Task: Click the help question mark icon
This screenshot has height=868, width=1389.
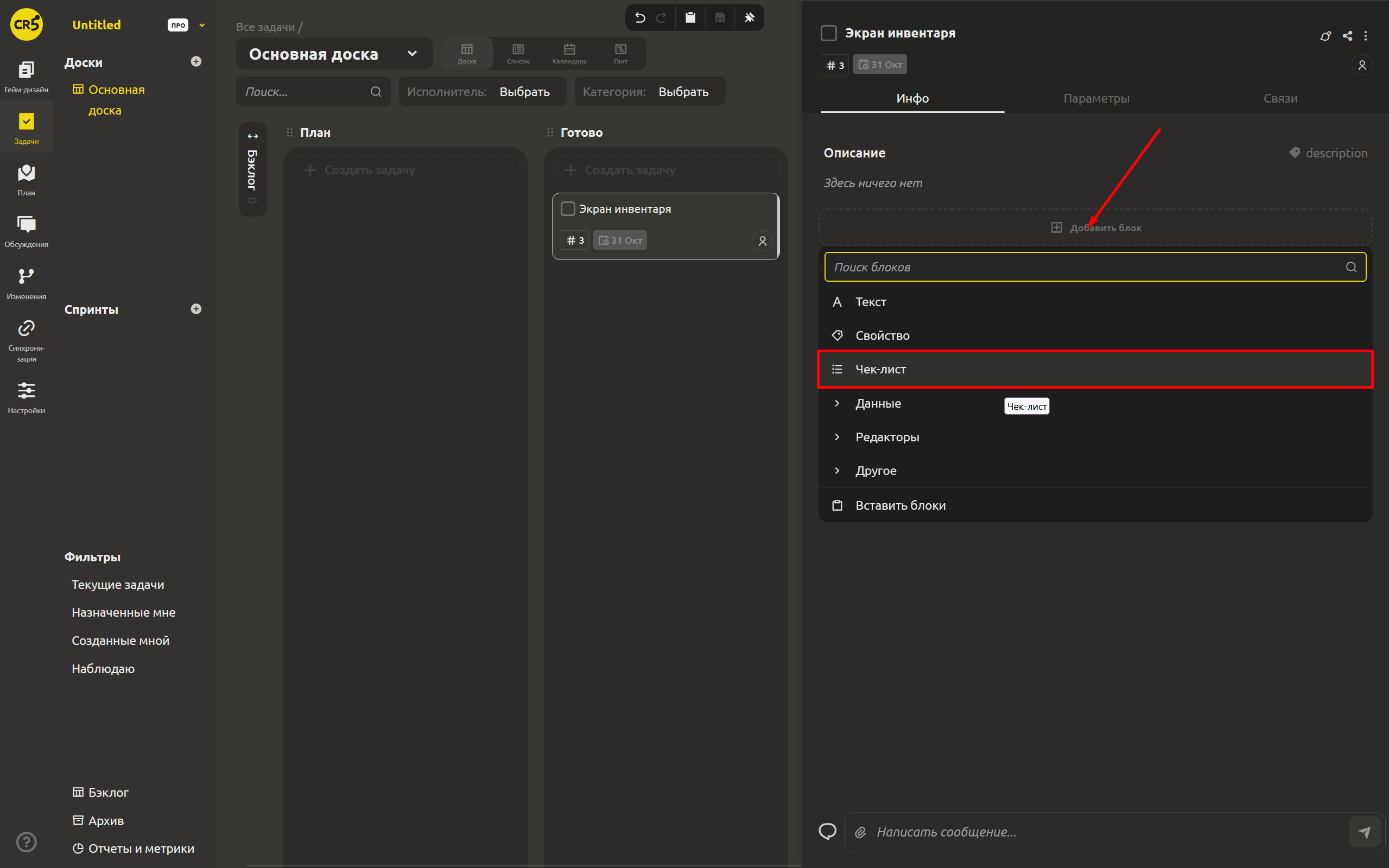Action: point(27,841)
